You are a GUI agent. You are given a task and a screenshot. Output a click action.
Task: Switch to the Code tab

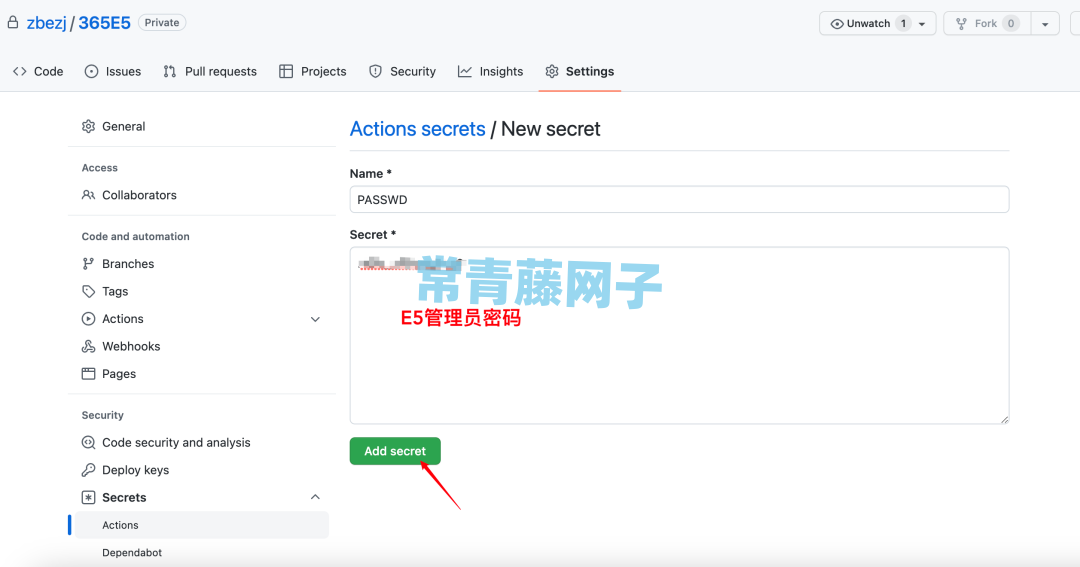click(x=38, y=72)
